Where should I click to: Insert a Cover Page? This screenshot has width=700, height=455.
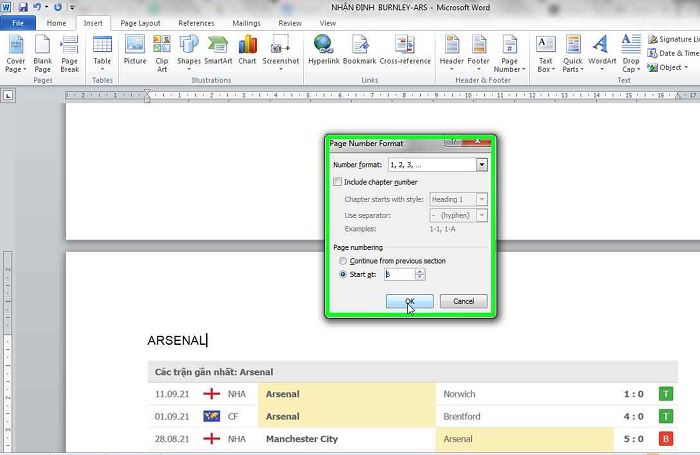16,54
